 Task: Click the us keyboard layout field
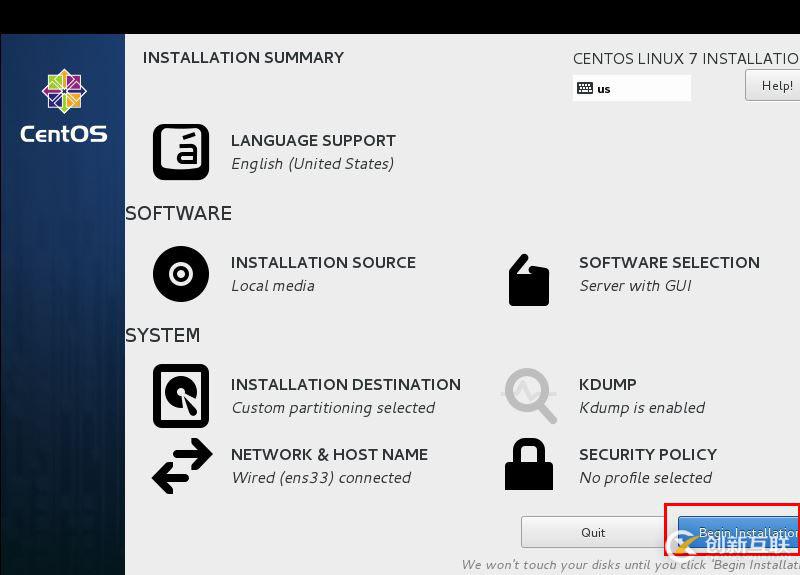[632, 88]
